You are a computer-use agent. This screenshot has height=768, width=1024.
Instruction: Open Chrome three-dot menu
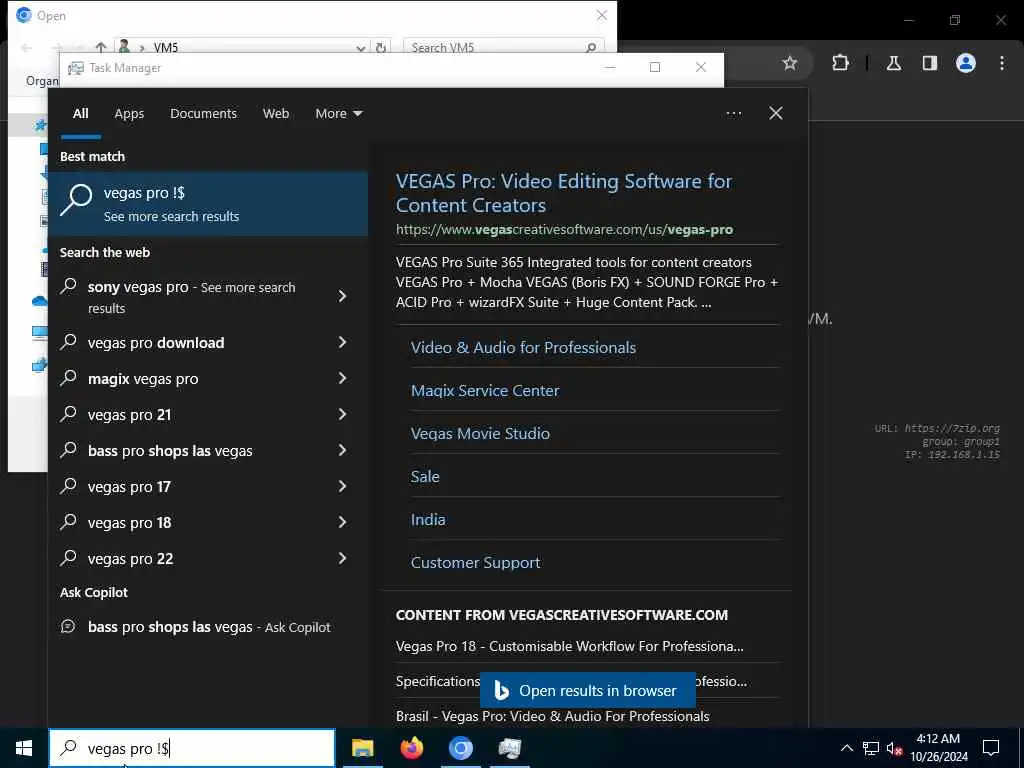coord(1002,63)
